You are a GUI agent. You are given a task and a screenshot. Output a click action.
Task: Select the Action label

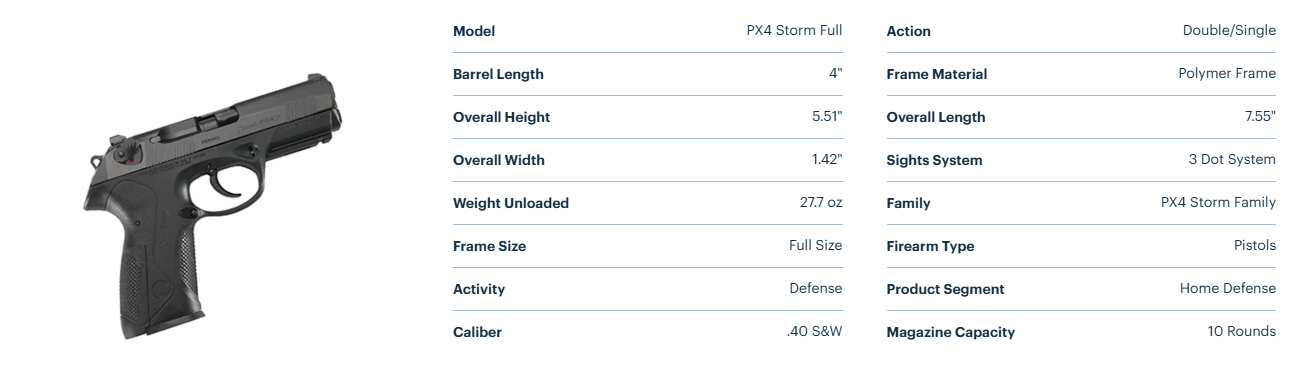pos(908,31)
